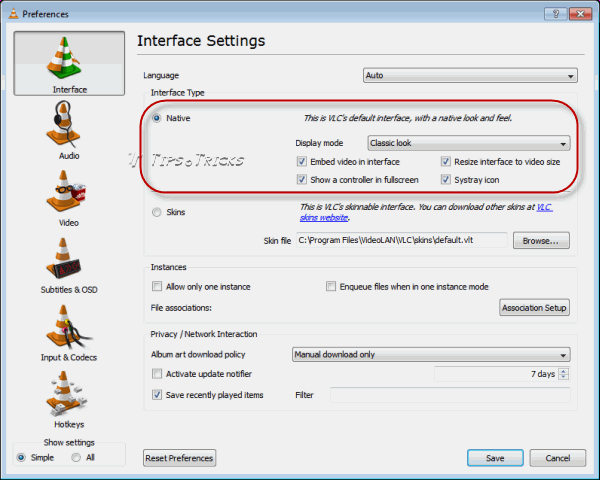Select the Video settings cone icon
600x480 pixels.
pos(65,191)
